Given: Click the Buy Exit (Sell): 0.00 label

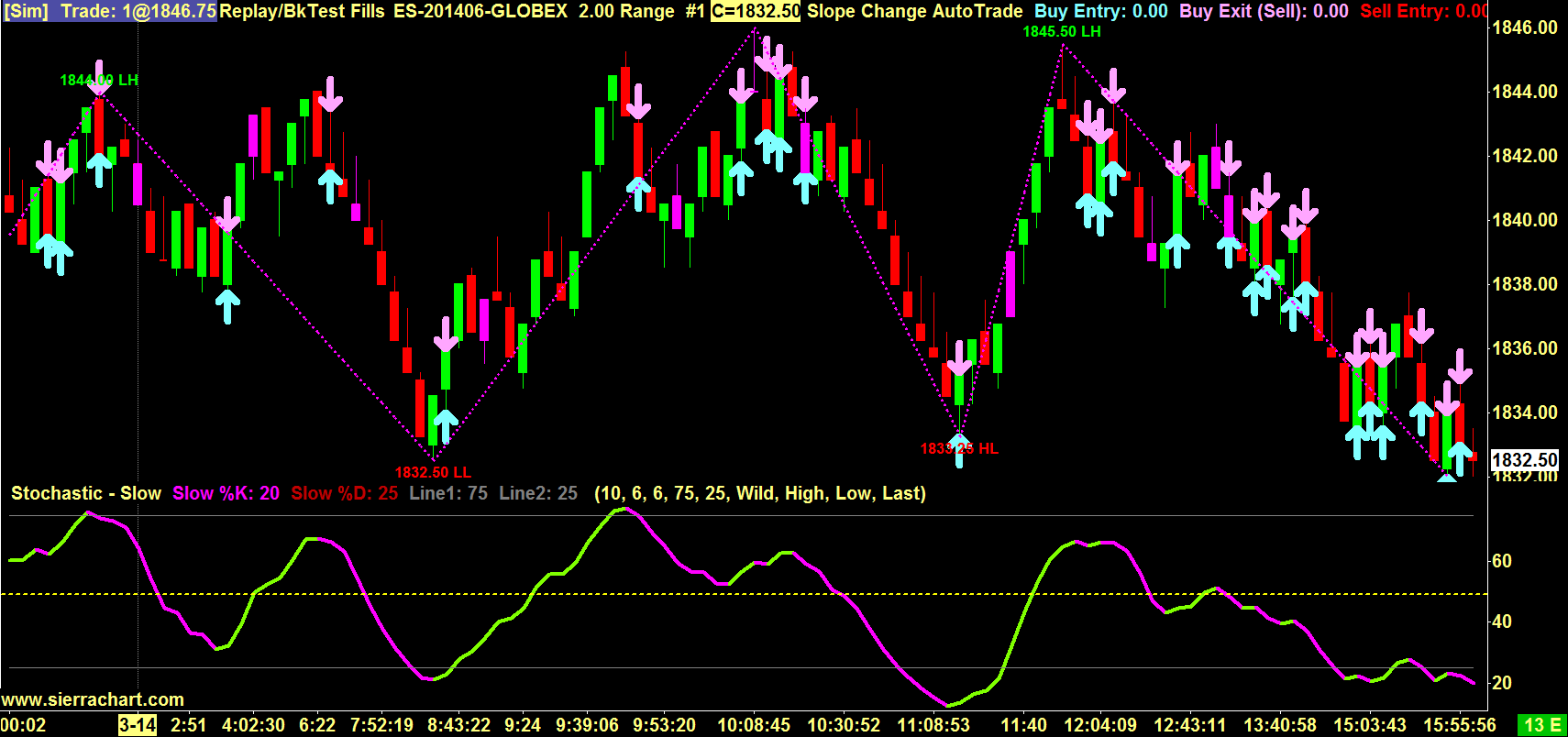Looking at the screenshot, I should tap(1264, 11).
